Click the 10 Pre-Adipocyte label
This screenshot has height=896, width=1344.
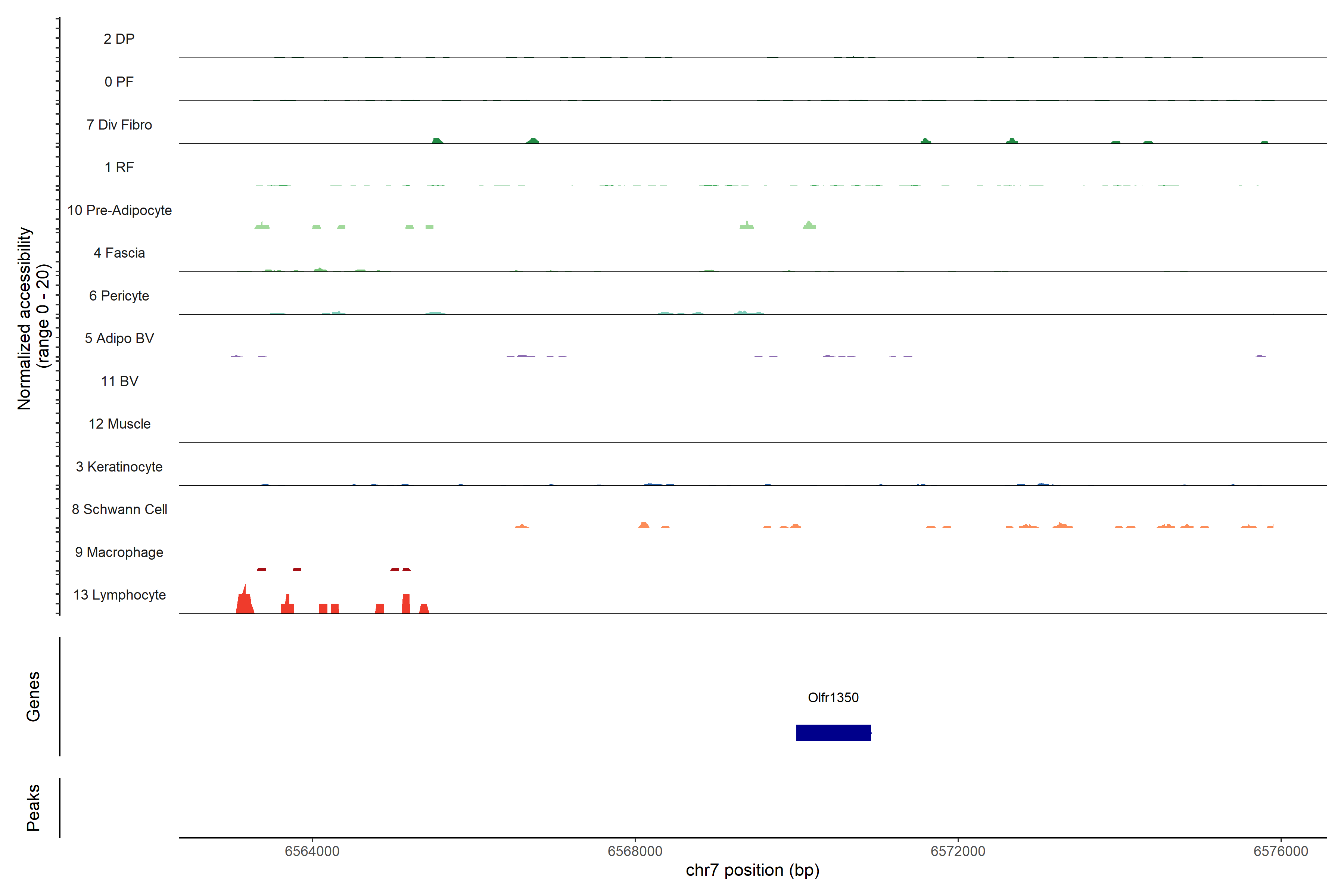tap(119, 210)
